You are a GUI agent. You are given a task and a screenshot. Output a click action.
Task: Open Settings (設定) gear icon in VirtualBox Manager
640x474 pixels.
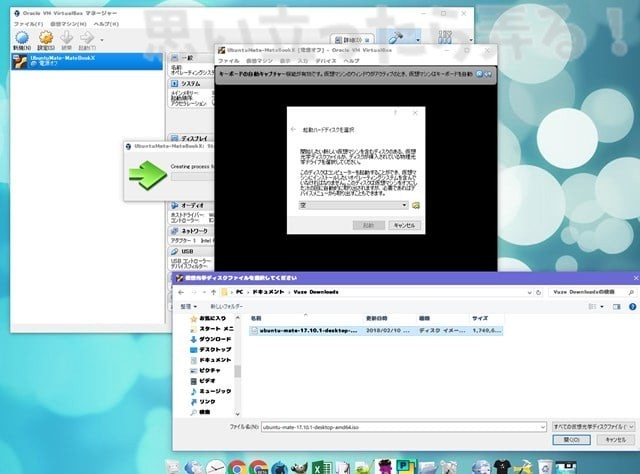[x=46, y=36]
